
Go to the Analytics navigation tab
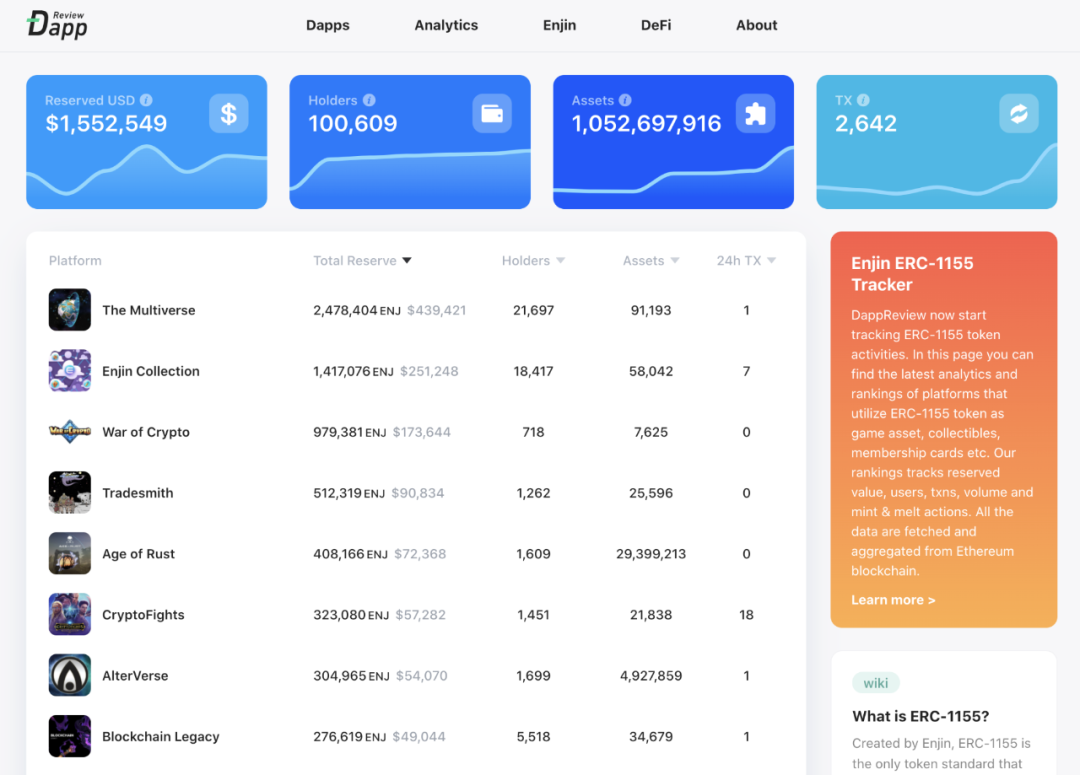tap(446, 25)
